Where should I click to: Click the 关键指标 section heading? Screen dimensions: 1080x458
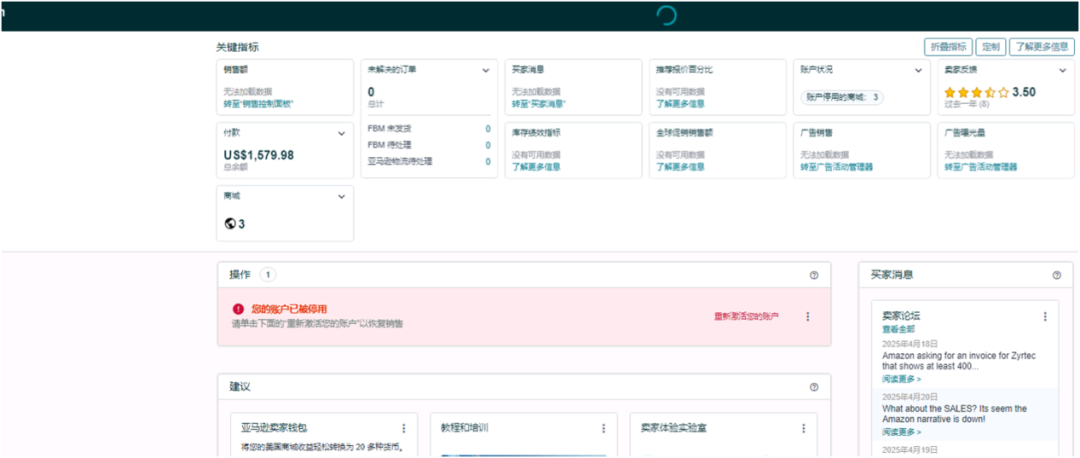coord(238,48)
